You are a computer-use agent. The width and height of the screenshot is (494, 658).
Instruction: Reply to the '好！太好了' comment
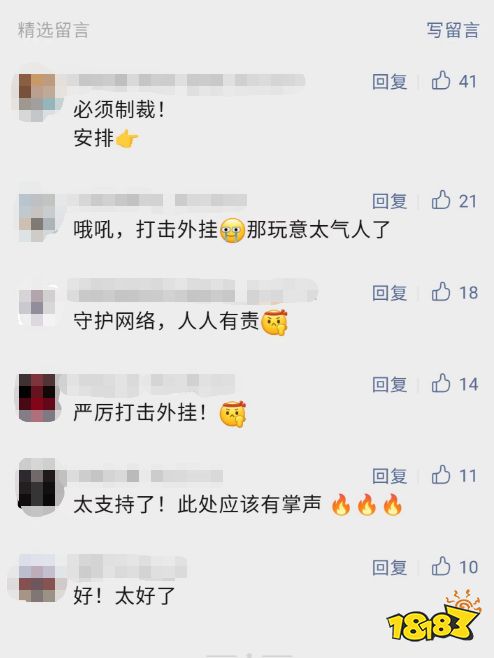pos(389,567)
